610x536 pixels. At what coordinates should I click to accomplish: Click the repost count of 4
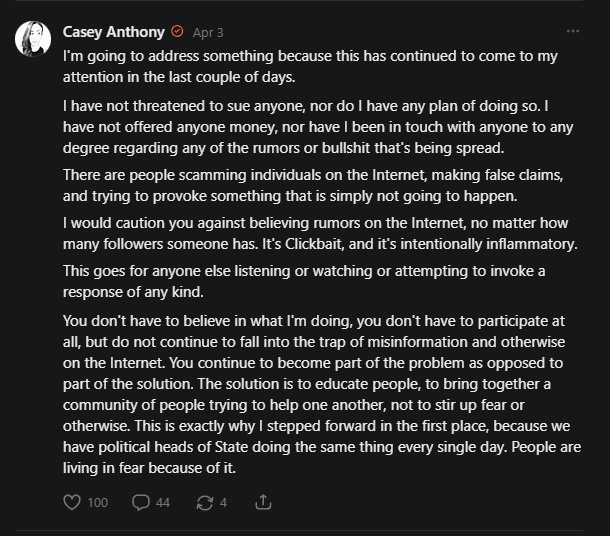[223, 502]
